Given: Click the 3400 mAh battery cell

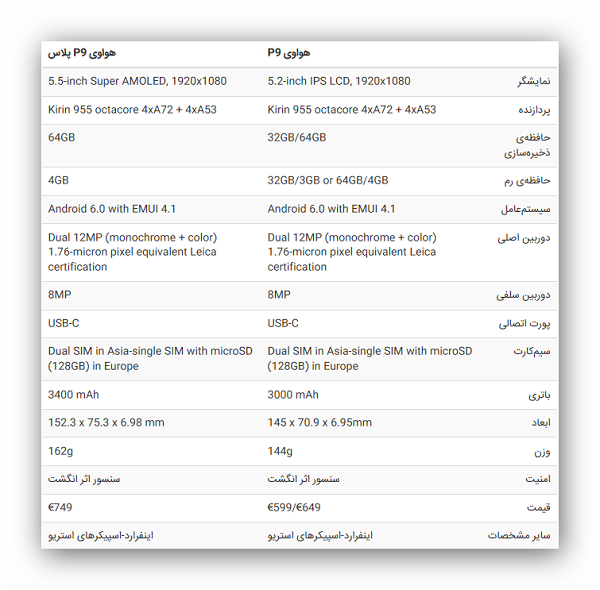Looking at the screenshot, I should [73, 394].
